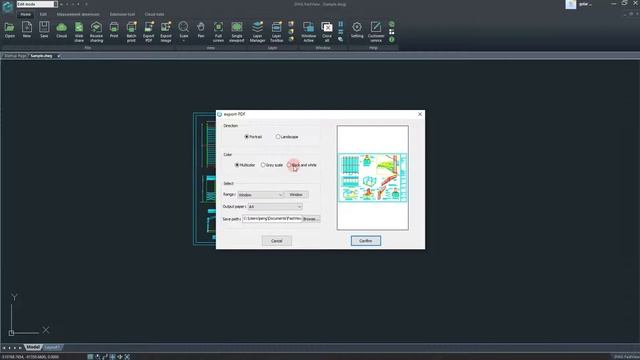Click the Save path input field

(273, 219)
